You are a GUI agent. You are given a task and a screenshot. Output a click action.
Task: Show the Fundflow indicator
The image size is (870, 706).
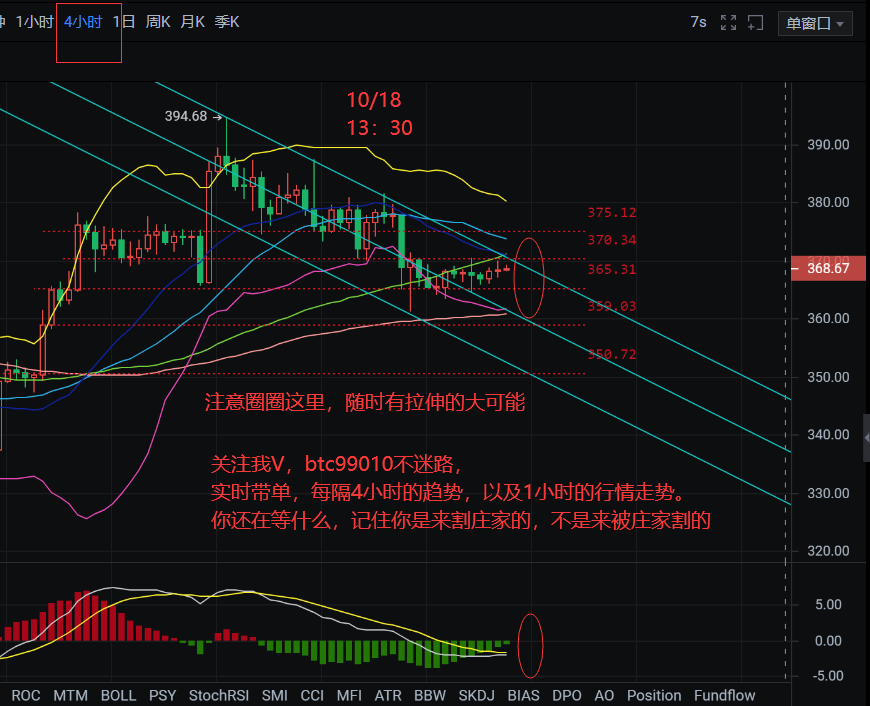(724, 695)
